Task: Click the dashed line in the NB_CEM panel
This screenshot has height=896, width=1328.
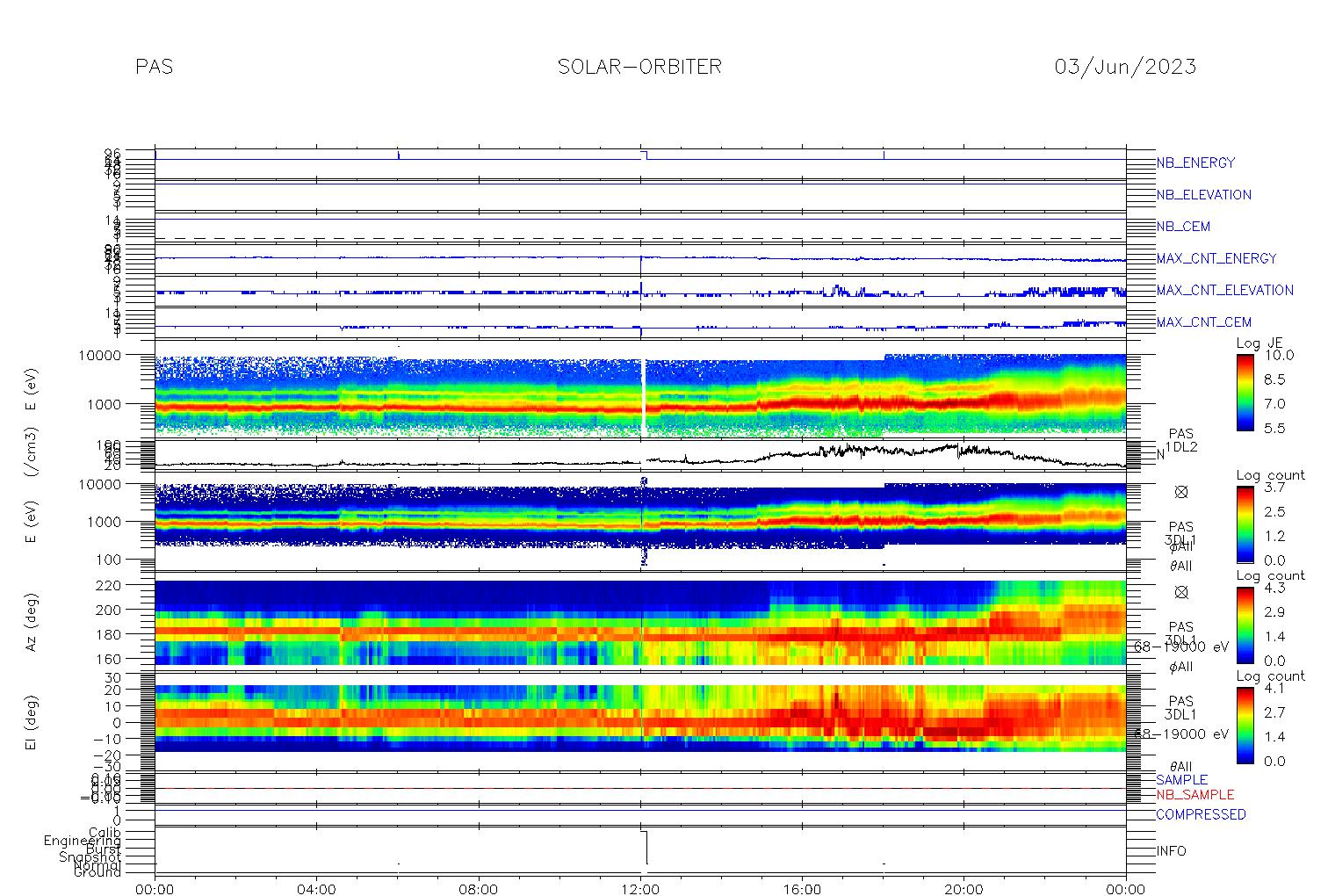Action: [x=640, y=238]
